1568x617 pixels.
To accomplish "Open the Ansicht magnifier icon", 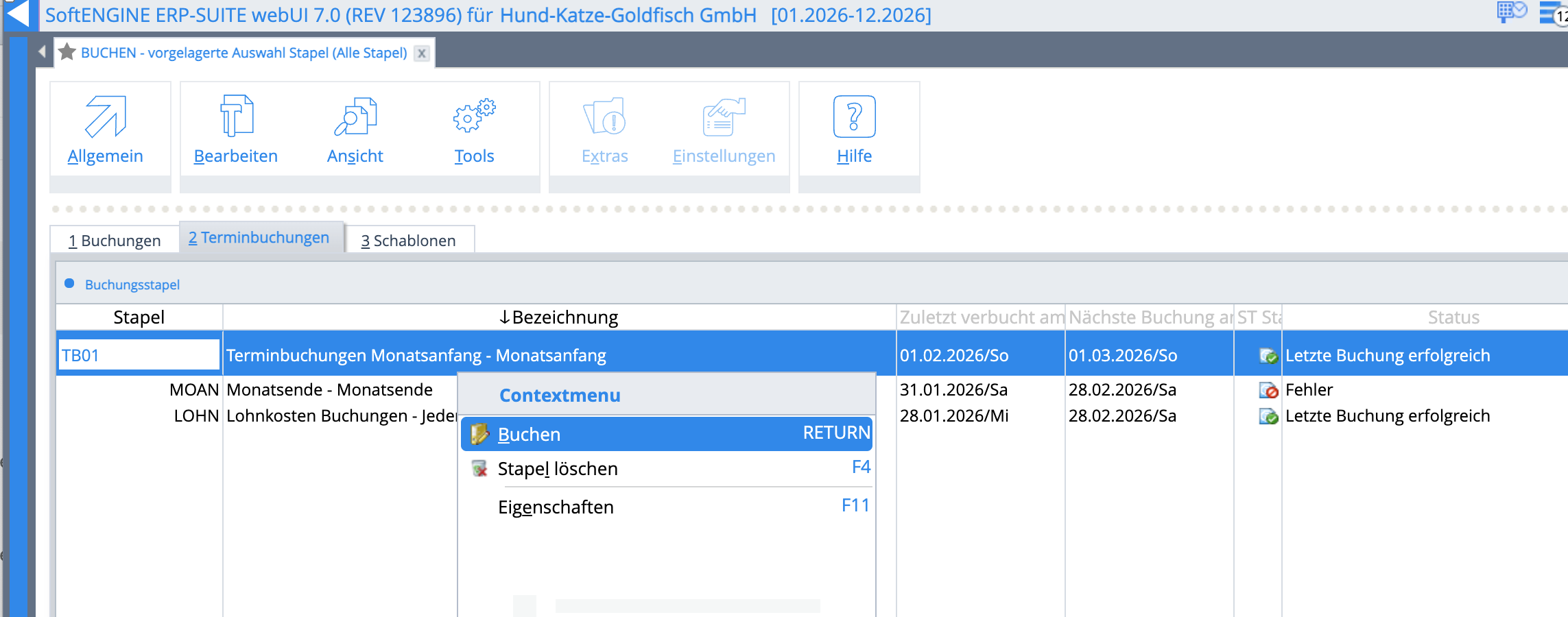I will (355, 117).
